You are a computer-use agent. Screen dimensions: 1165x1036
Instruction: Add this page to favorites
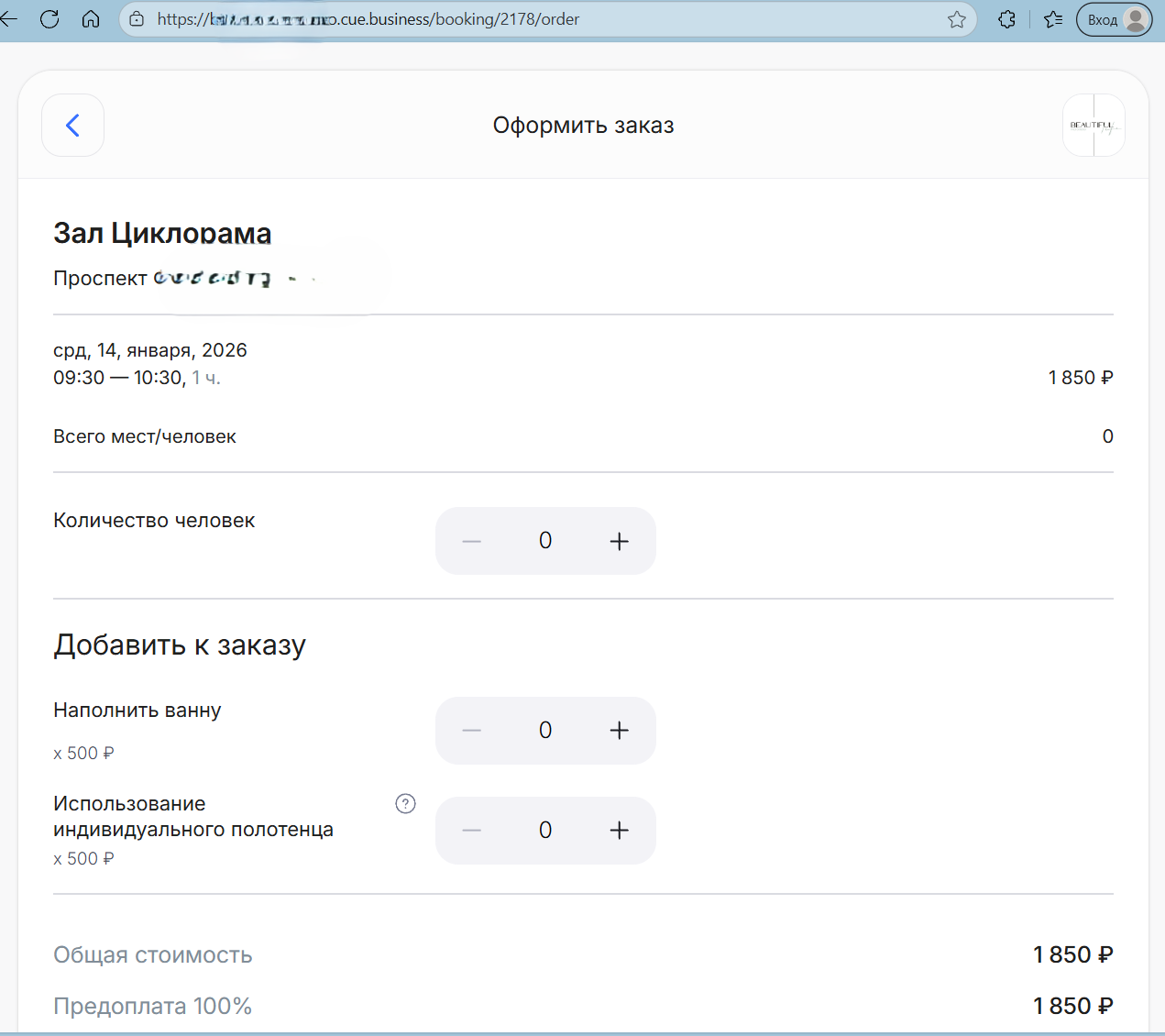click(956, 19)
